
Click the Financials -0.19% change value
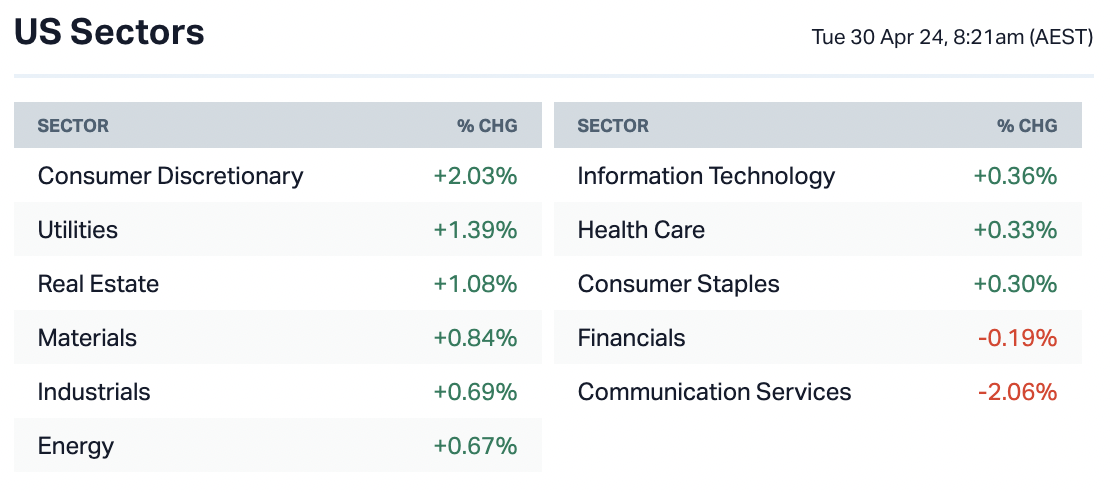[1017, 338]
